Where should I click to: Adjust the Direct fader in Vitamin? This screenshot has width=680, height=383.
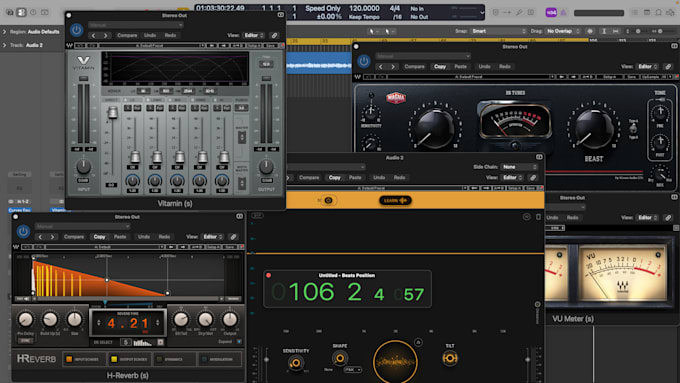112,113
